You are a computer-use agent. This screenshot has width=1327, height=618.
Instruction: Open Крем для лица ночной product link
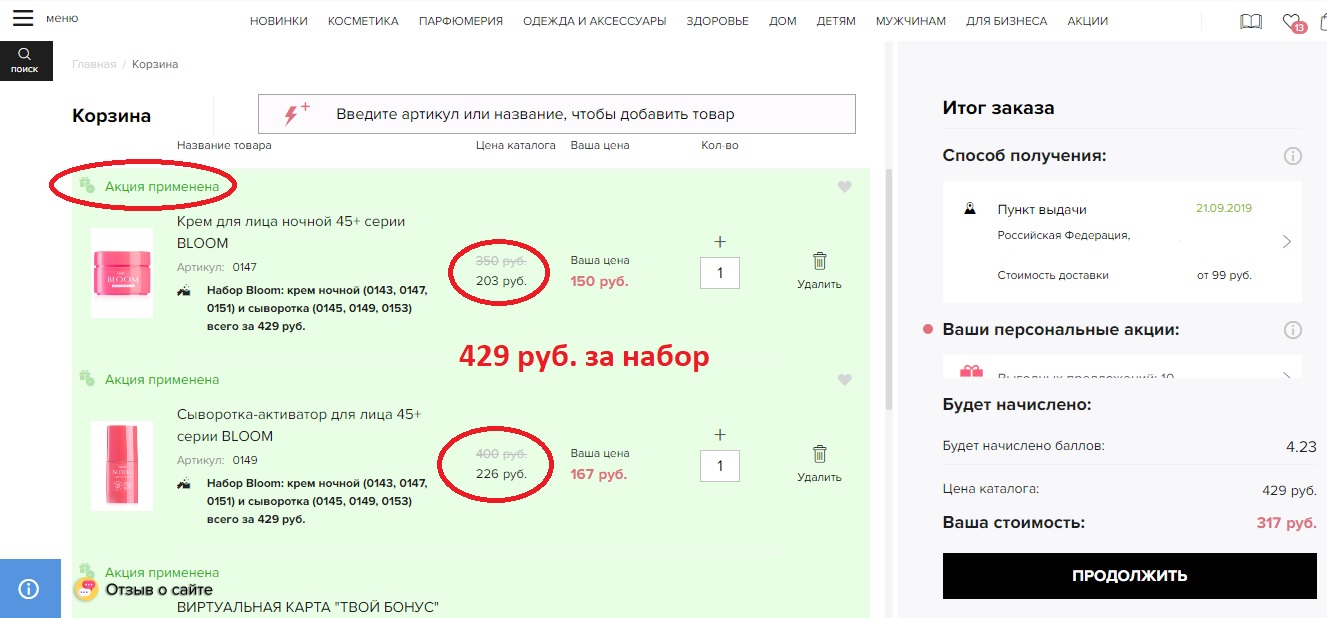(x=291, y=232)
